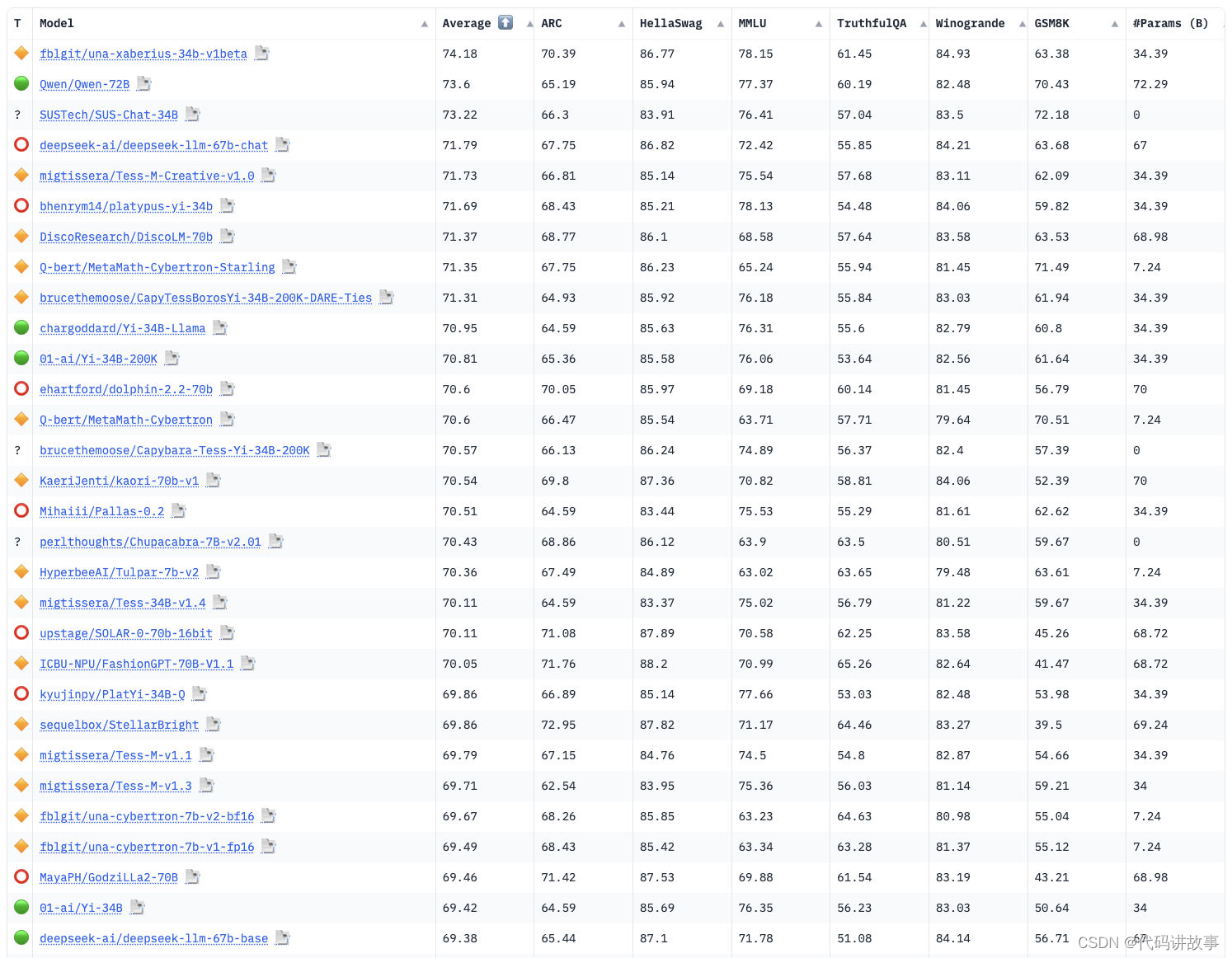Click green circle type icon for Qwen-72B

(21, 83)
